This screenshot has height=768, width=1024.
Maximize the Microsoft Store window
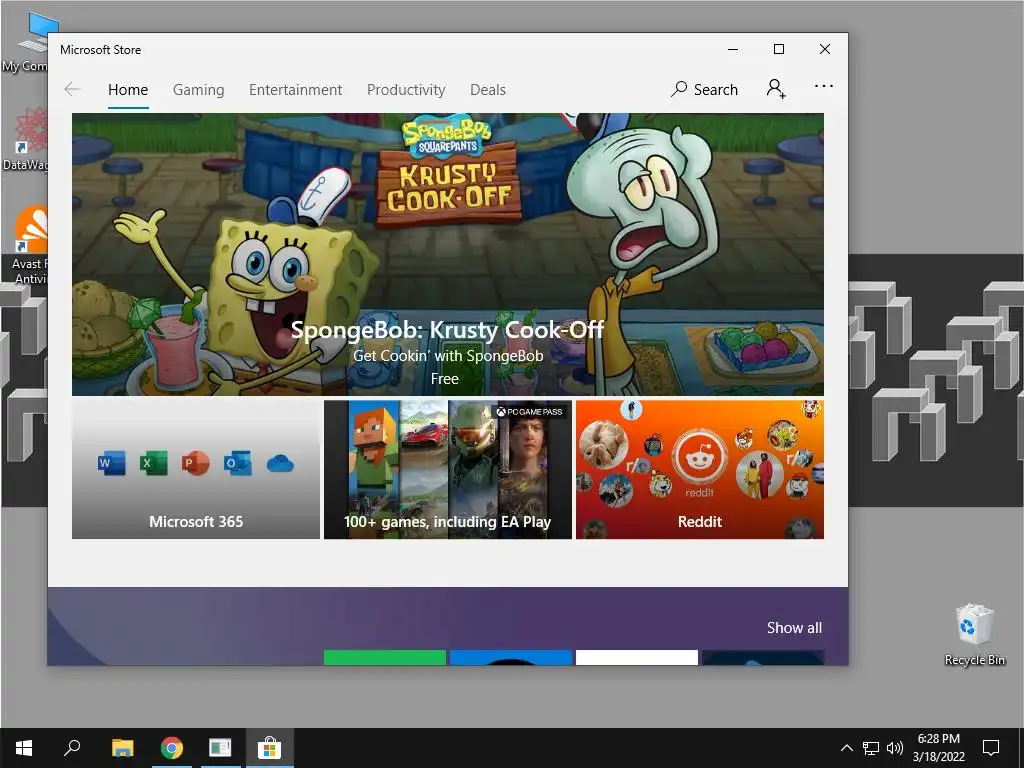tap(778, 49)
